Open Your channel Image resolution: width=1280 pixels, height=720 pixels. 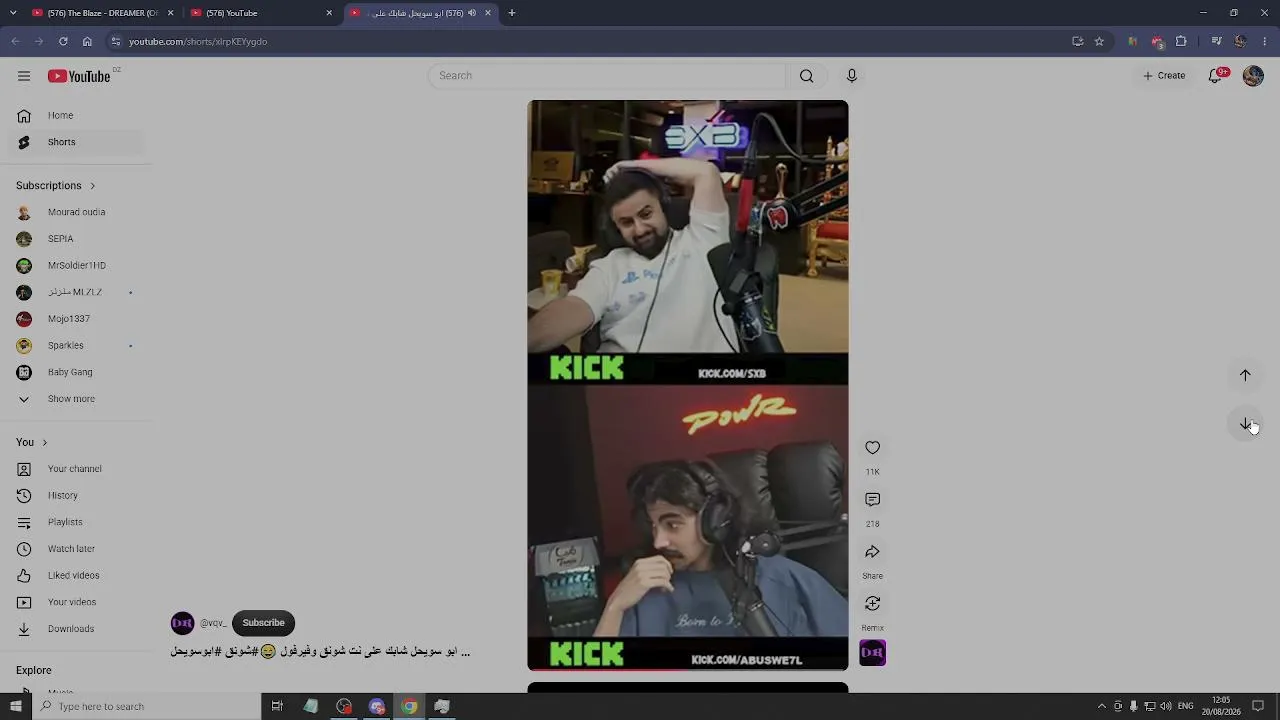click(76, 469)
